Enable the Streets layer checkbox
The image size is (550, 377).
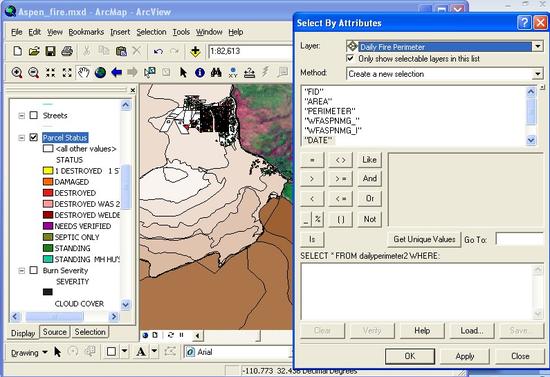click(34, 115)
